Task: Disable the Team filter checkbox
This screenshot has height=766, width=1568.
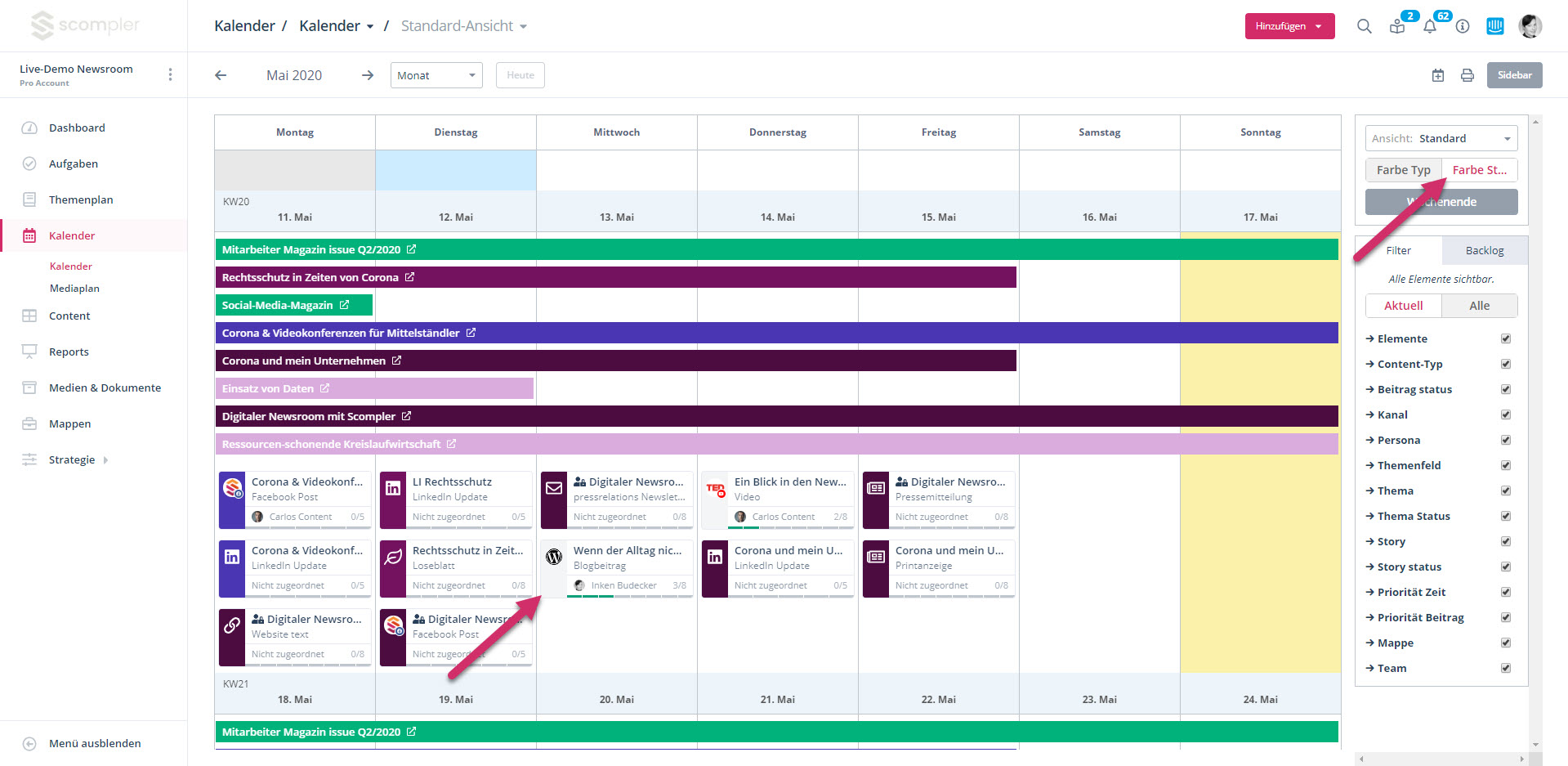Action: [1506, 668]
